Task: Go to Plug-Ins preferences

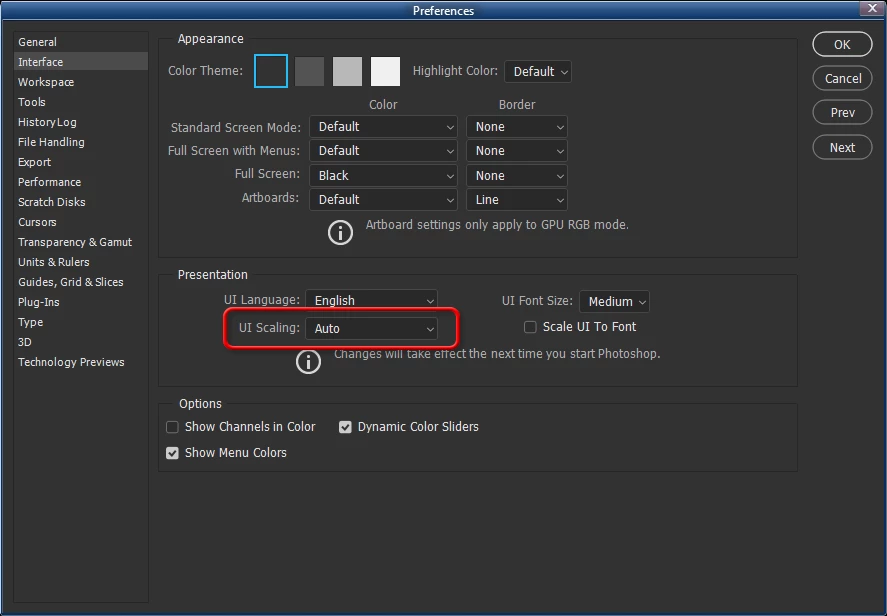Action: tap(81, 302)
